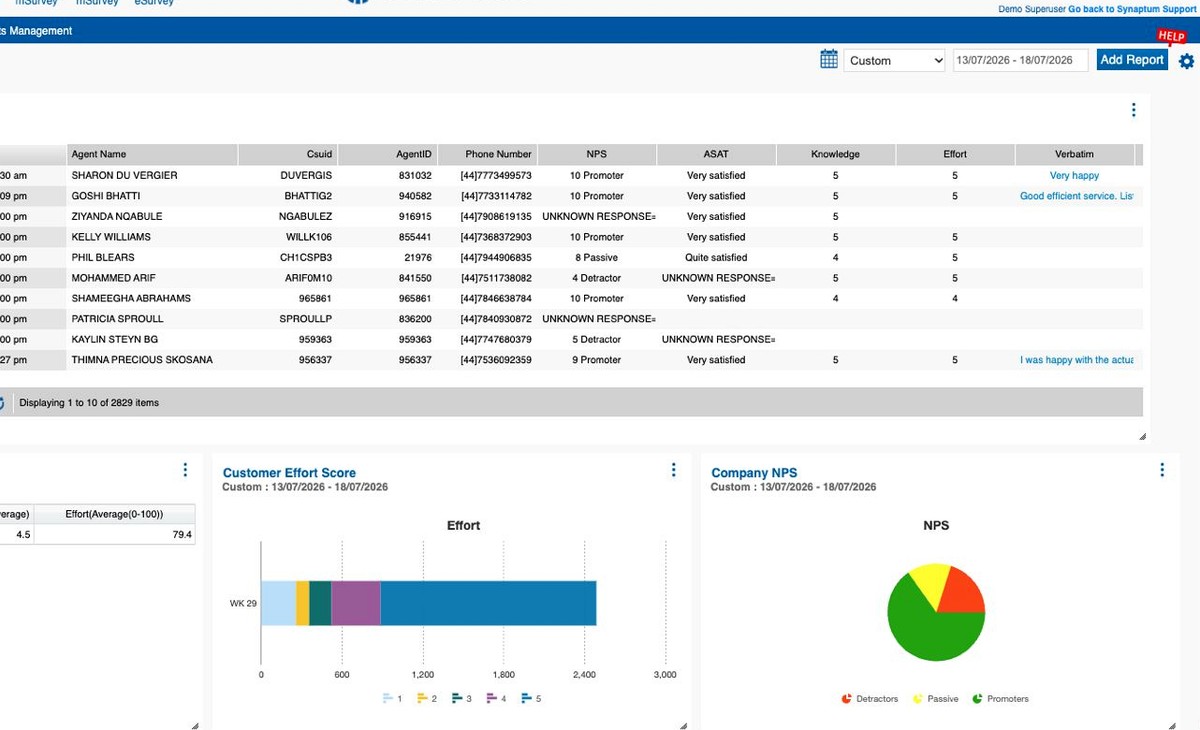Toggle Detractors legend entry in NPS chart
This screenshot has width=1200, height=730.
(869, 699)
